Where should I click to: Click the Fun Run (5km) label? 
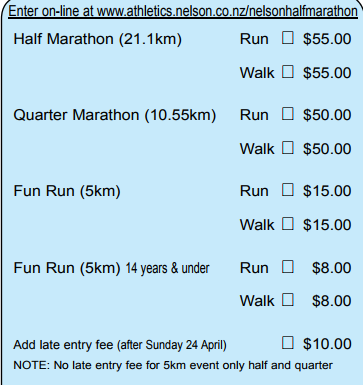[x=67, y=191]
